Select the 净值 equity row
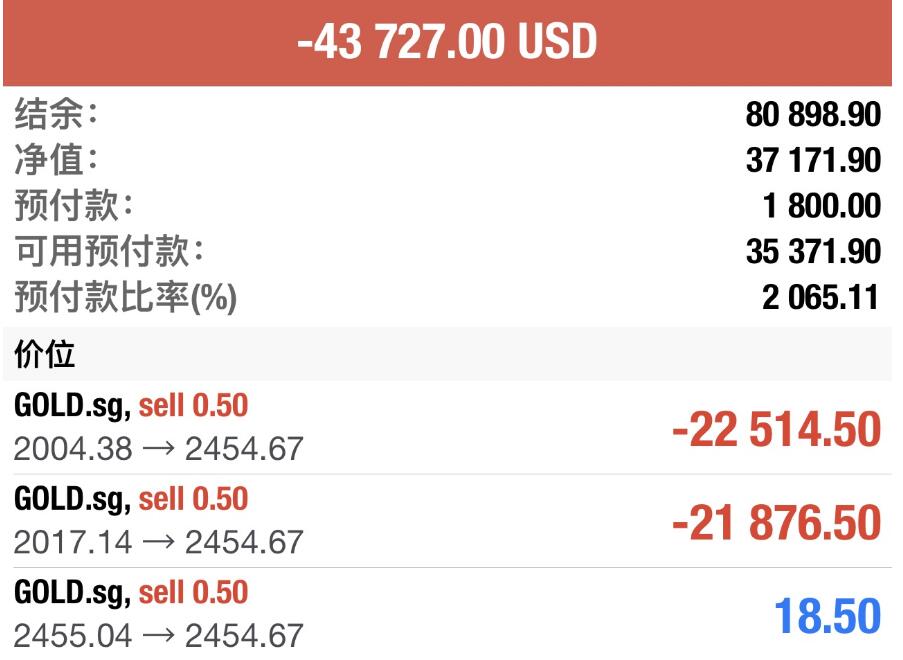 447,160
